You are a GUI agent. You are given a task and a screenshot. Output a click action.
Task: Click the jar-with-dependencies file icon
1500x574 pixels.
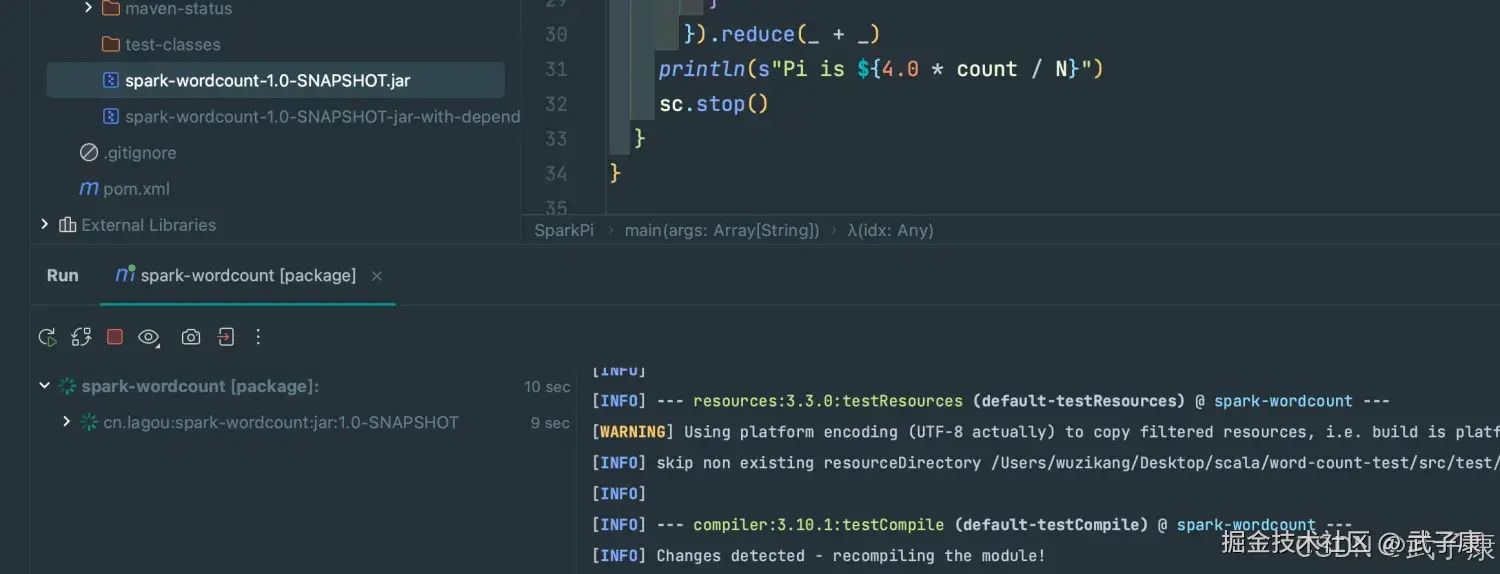(111, 117)
